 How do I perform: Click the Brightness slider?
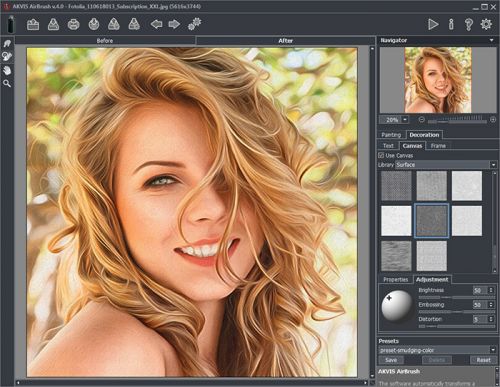click(457, 297)
